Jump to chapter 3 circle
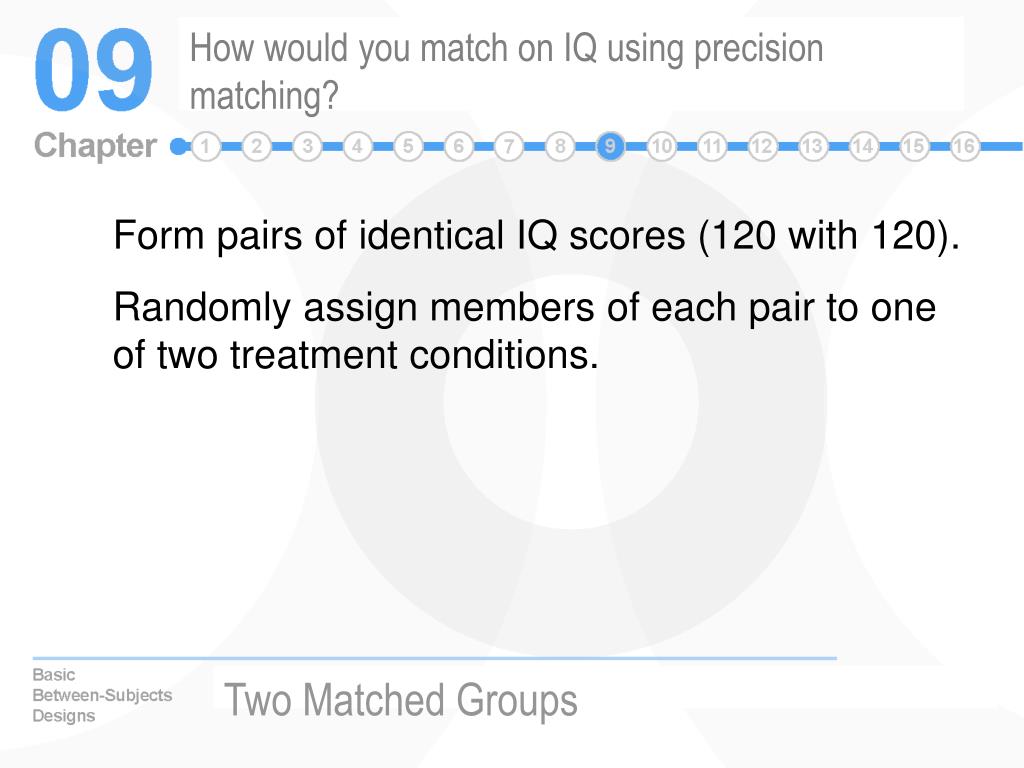 coord(307,146)
